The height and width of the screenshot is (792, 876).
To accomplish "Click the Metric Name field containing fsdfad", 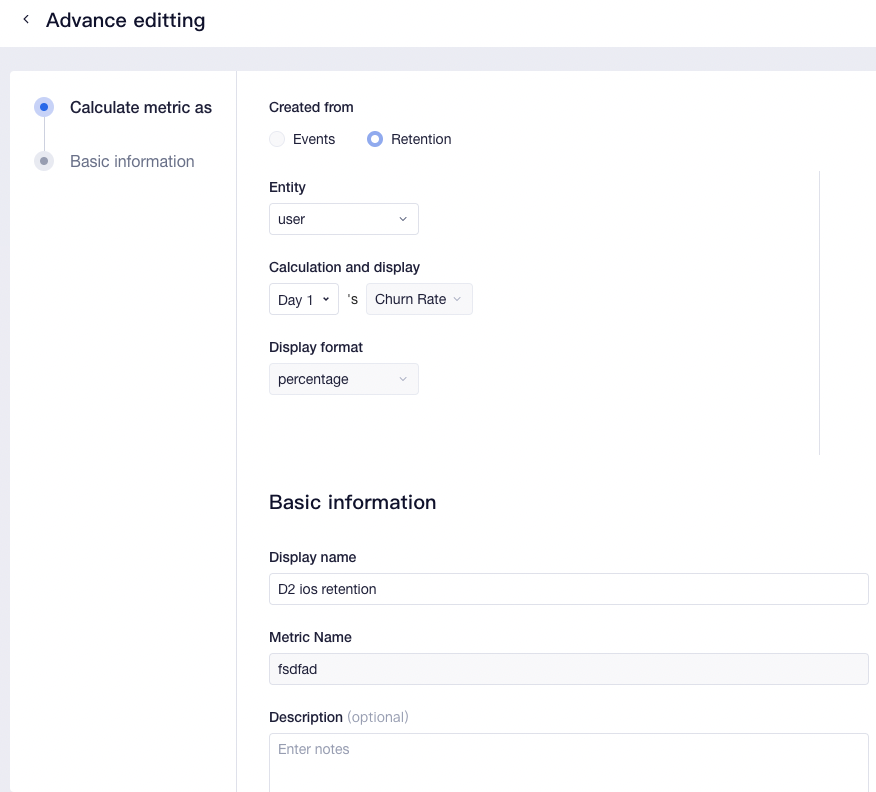I will coord(568,668).
